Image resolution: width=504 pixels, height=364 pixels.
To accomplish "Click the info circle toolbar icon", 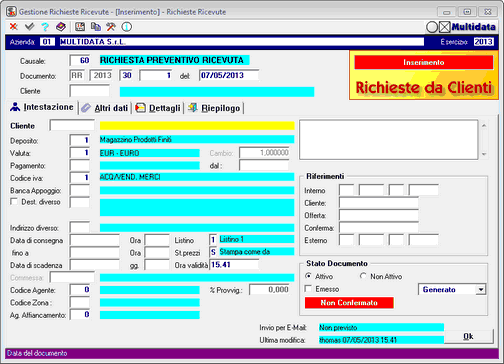I will tap(127, 27).
